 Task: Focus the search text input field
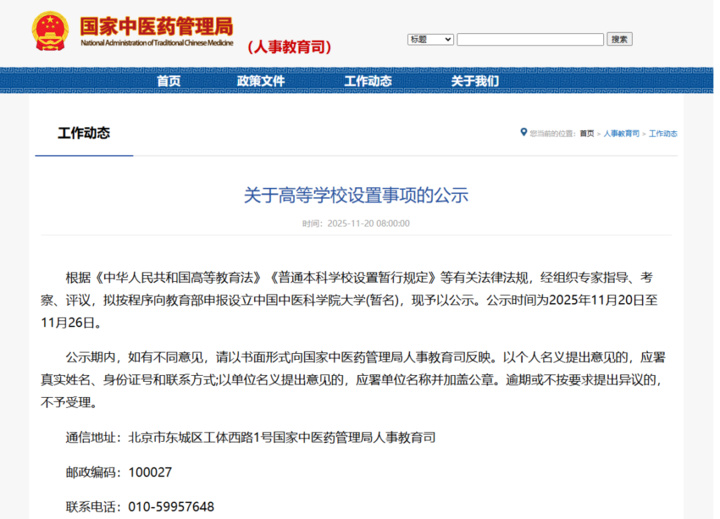pos(530,39)
